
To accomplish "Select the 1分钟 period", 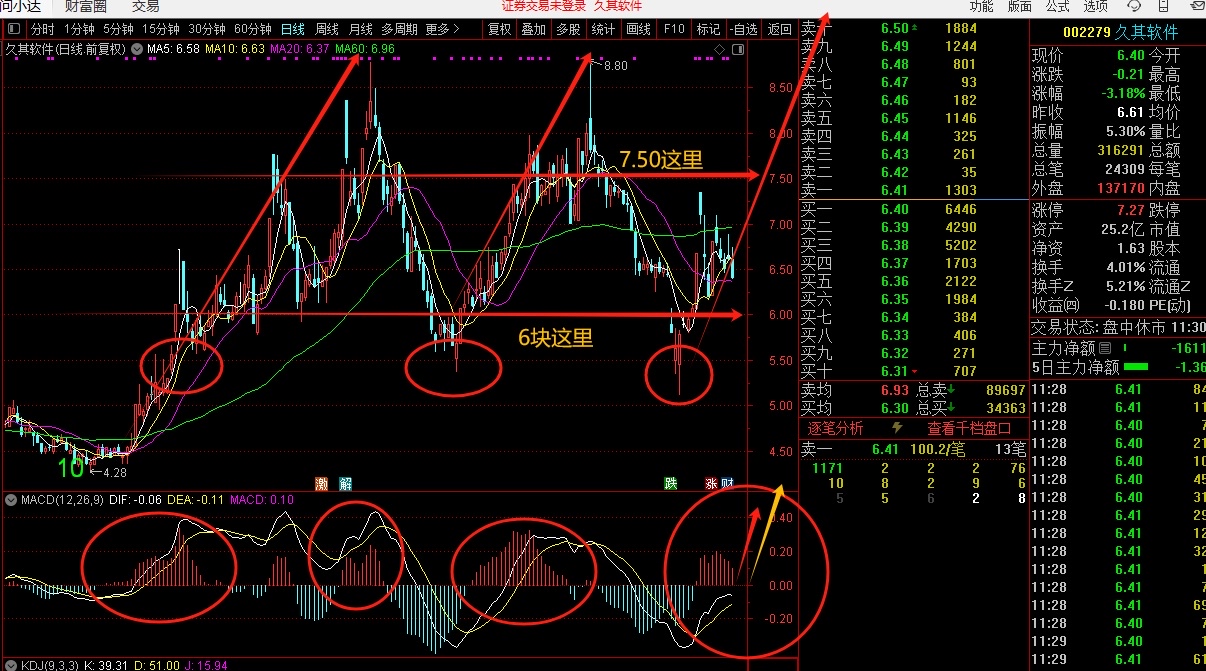I will [x=79, y=29].
